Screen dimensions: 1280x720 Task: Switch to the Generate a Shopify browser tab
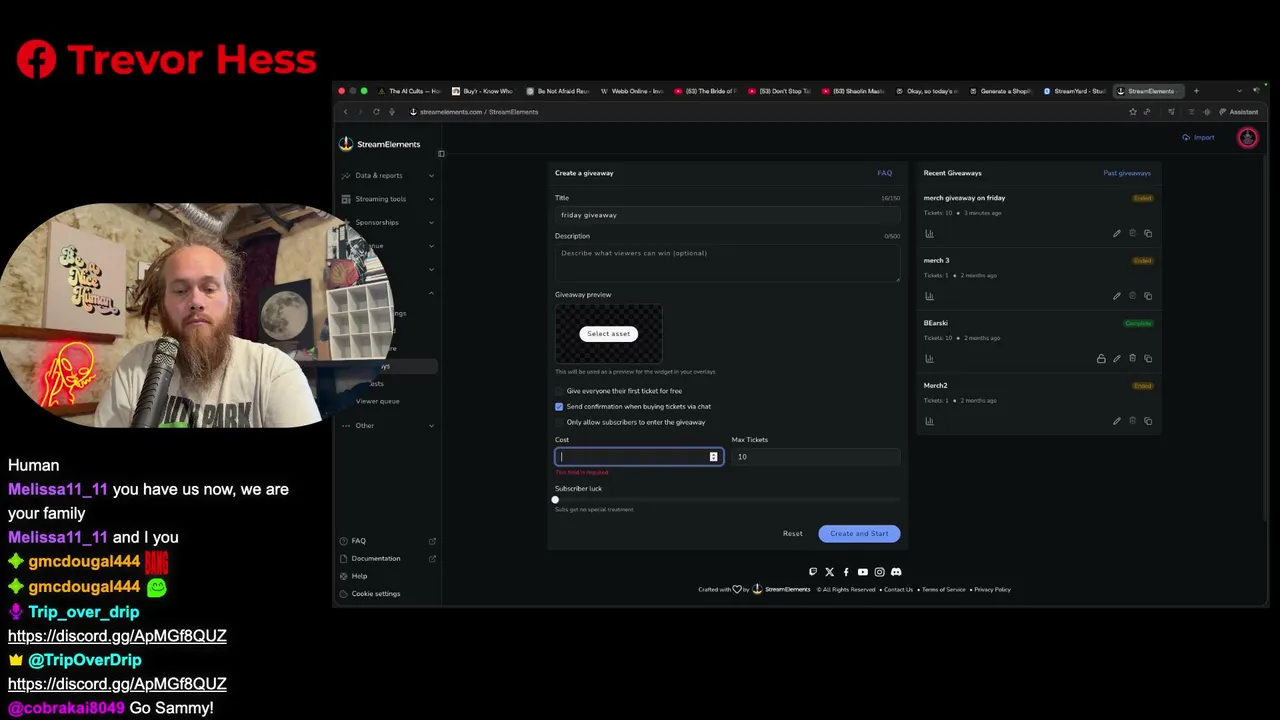(x=1002, y=91)
